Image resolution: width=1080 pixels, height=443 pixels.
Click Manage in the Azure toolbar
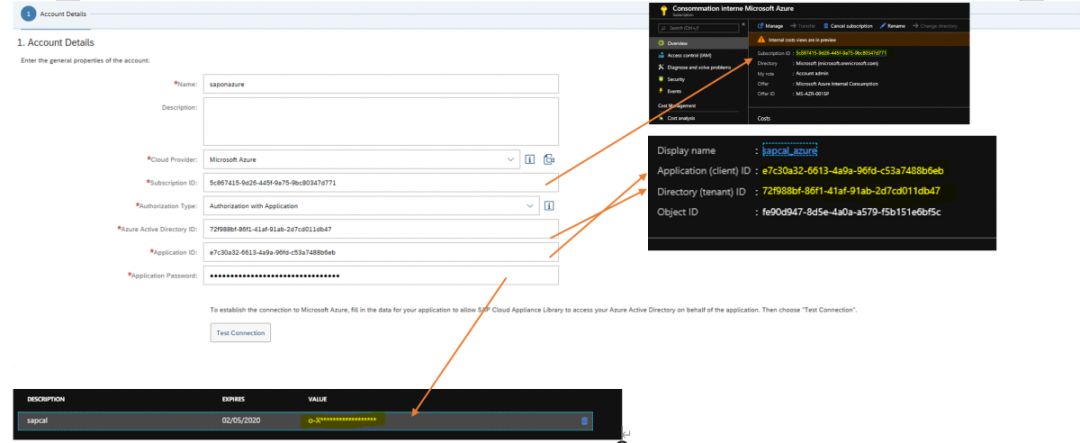769,26
